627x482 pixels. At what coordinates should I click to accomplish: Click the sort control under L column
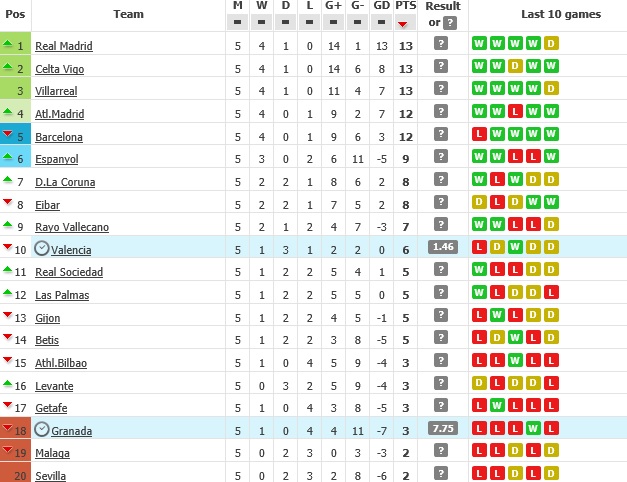coord(309,22)
